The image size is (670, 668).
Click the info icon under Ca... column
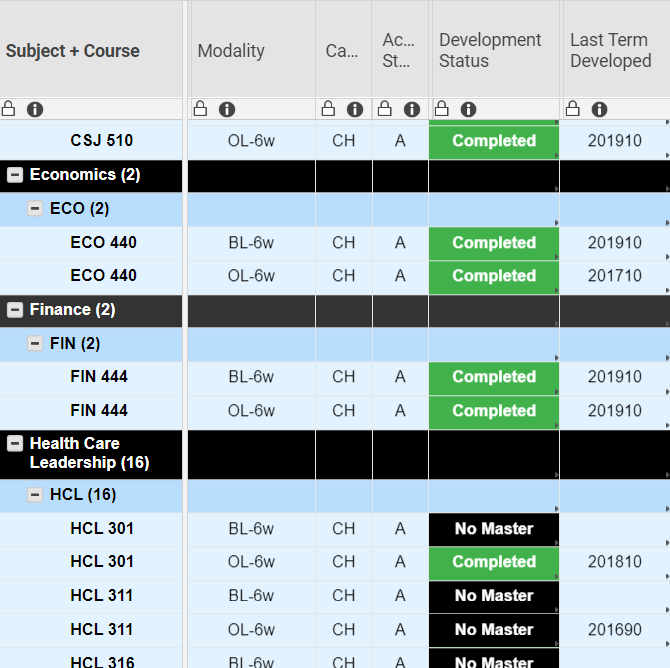355,109
